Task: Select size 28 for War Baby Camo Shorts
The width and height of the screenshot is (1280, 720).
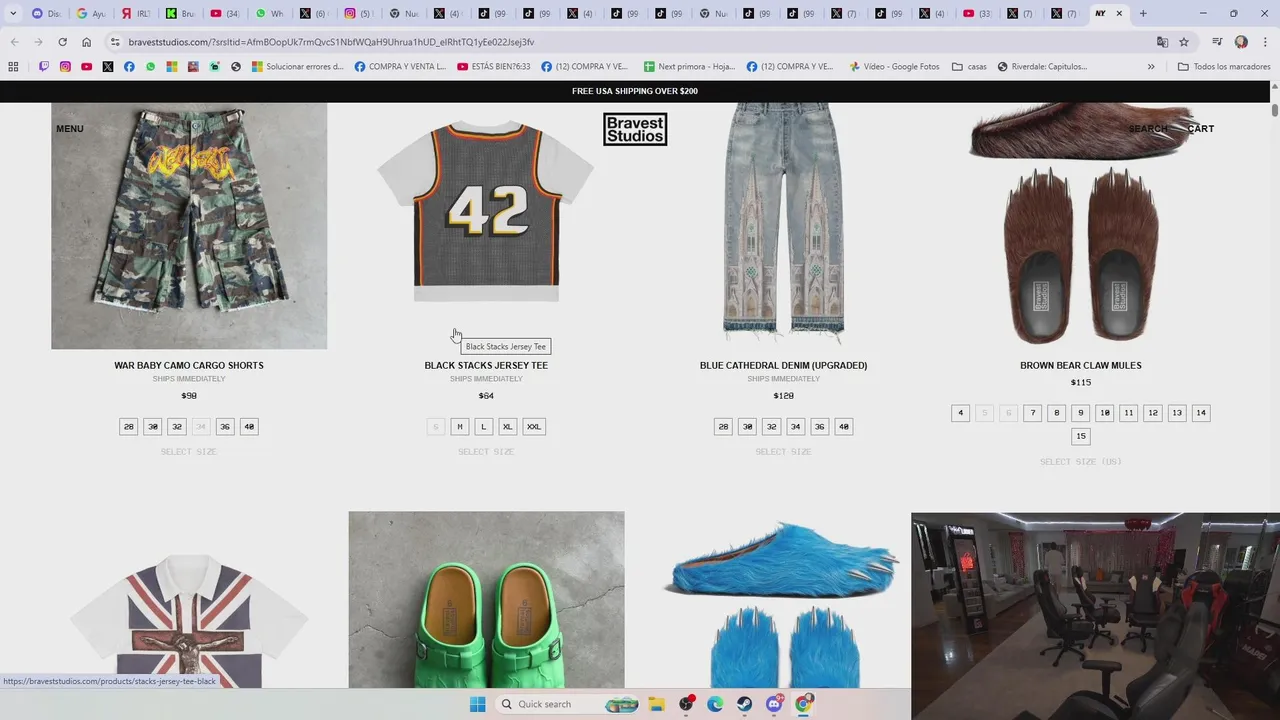Action: [128, 427]
